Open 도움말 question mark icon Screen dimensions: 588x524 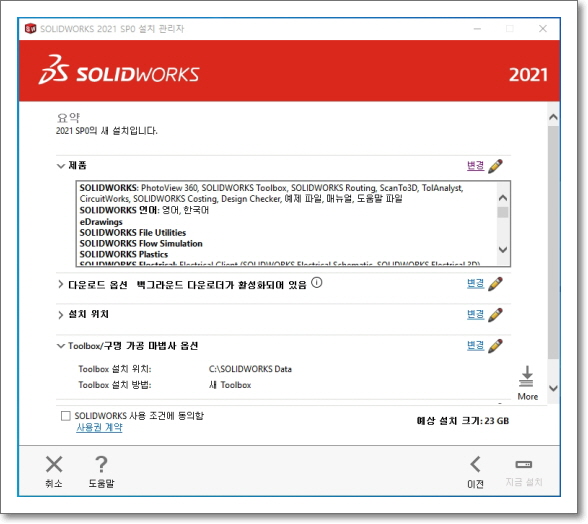tap(101, 464)
